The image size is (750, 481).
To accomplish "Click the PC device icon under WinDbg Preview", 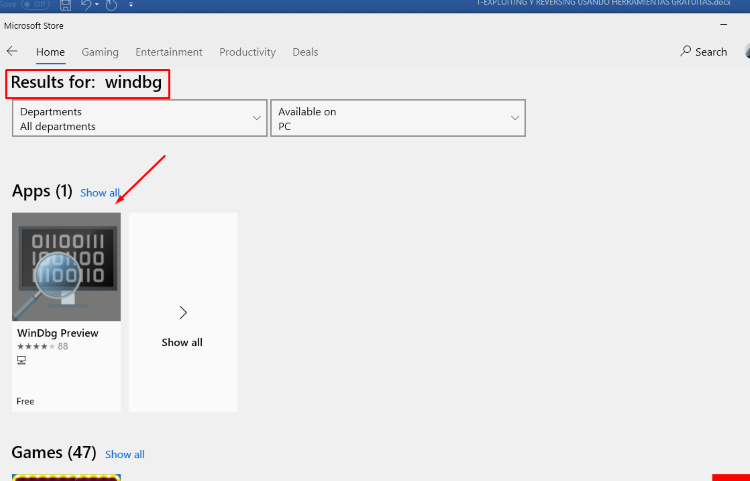I will point(22,360).
